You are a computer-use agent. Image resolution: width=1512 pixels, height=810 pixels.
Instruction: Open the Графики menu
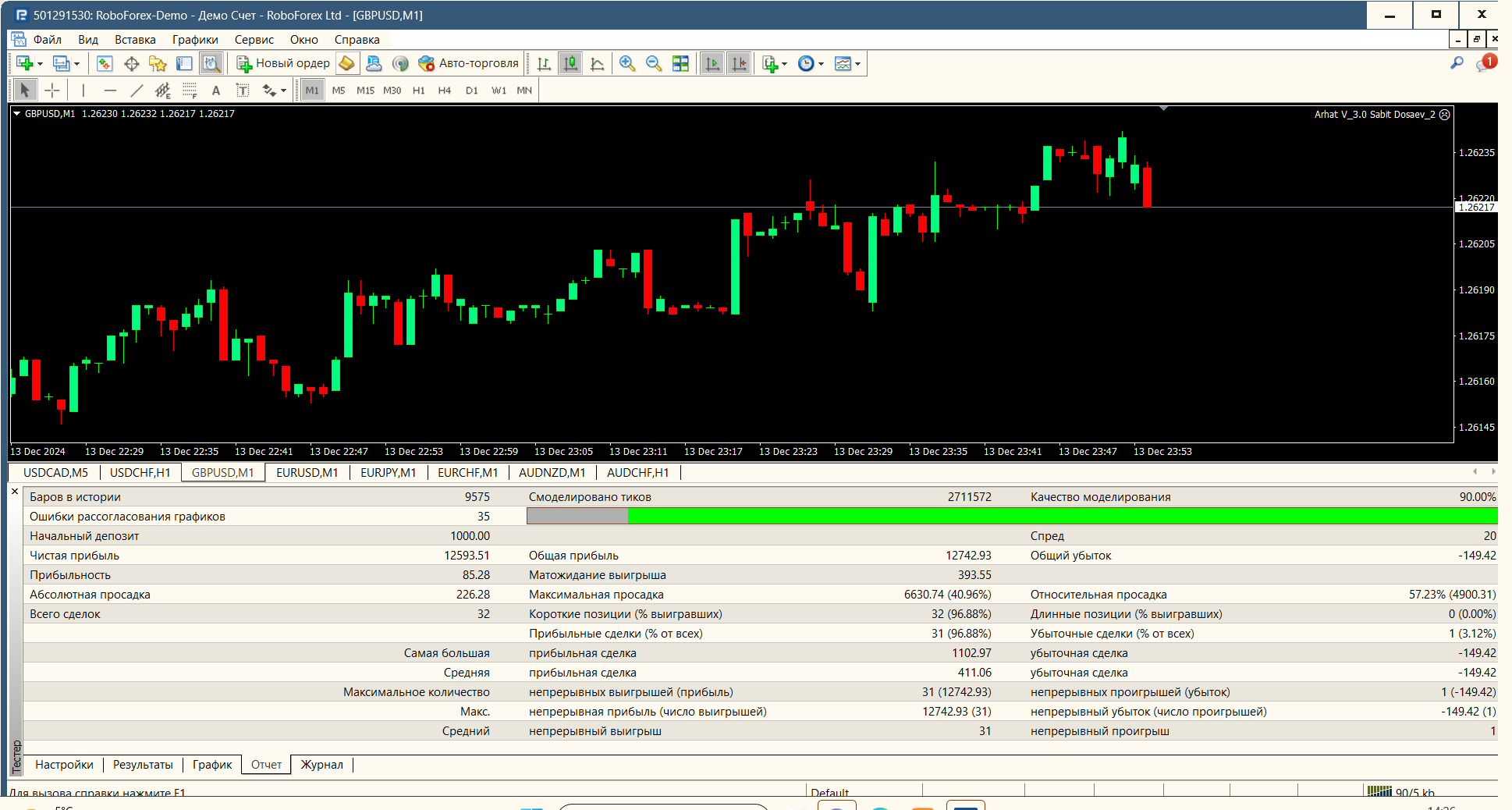(x=195, y=40)
